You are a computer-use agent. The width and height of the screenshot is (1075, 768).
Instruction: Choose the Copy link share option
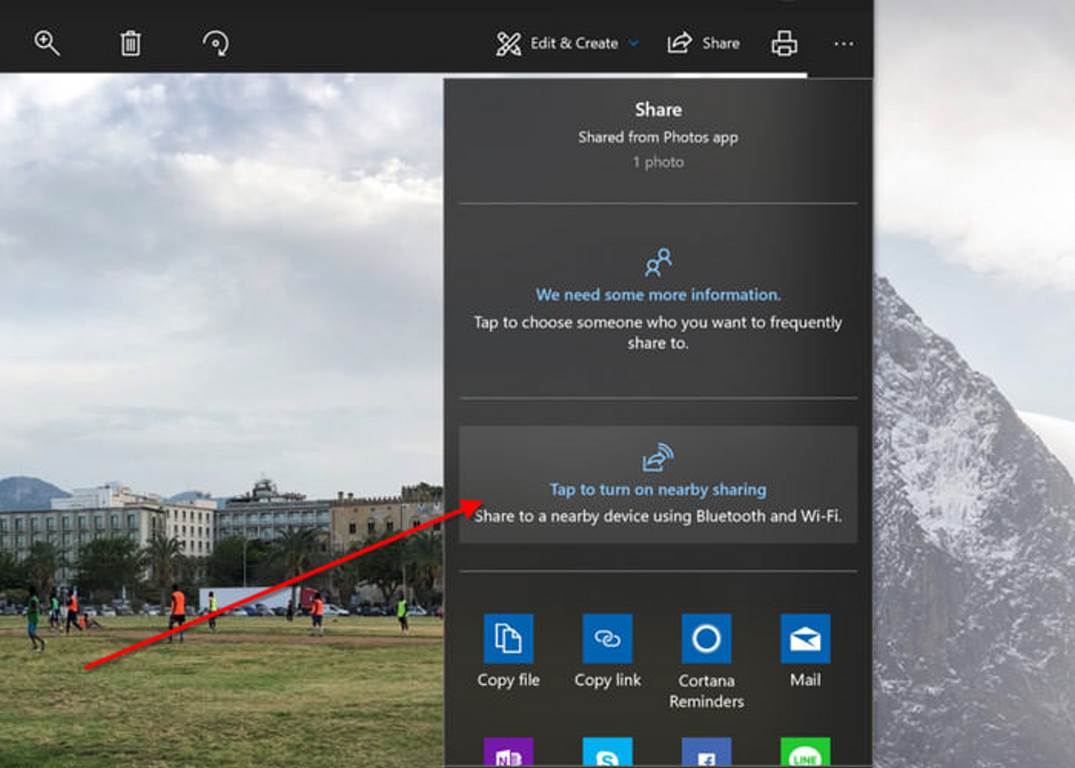[607, 639]
